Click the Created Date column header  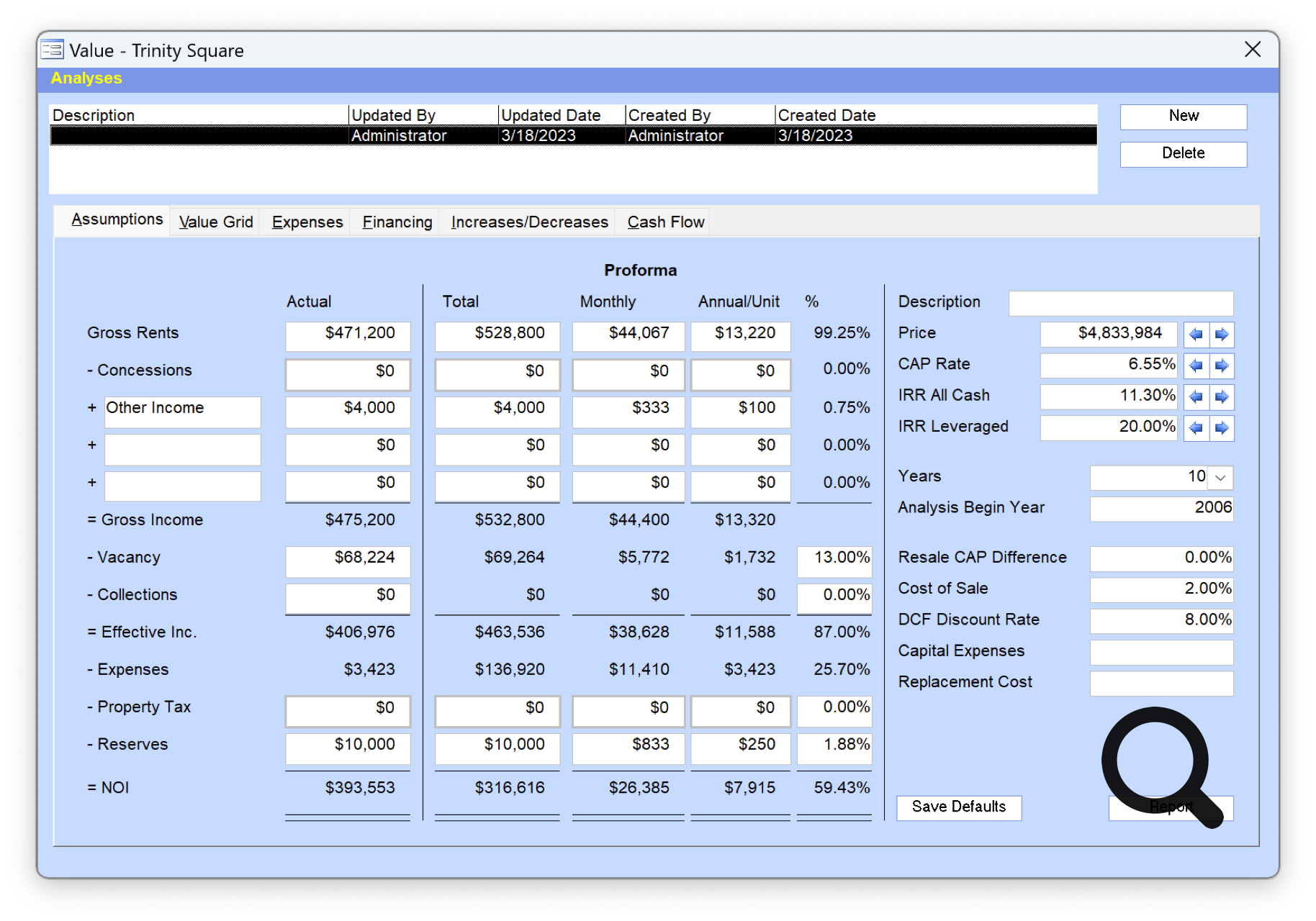click(x=936, y=115)
